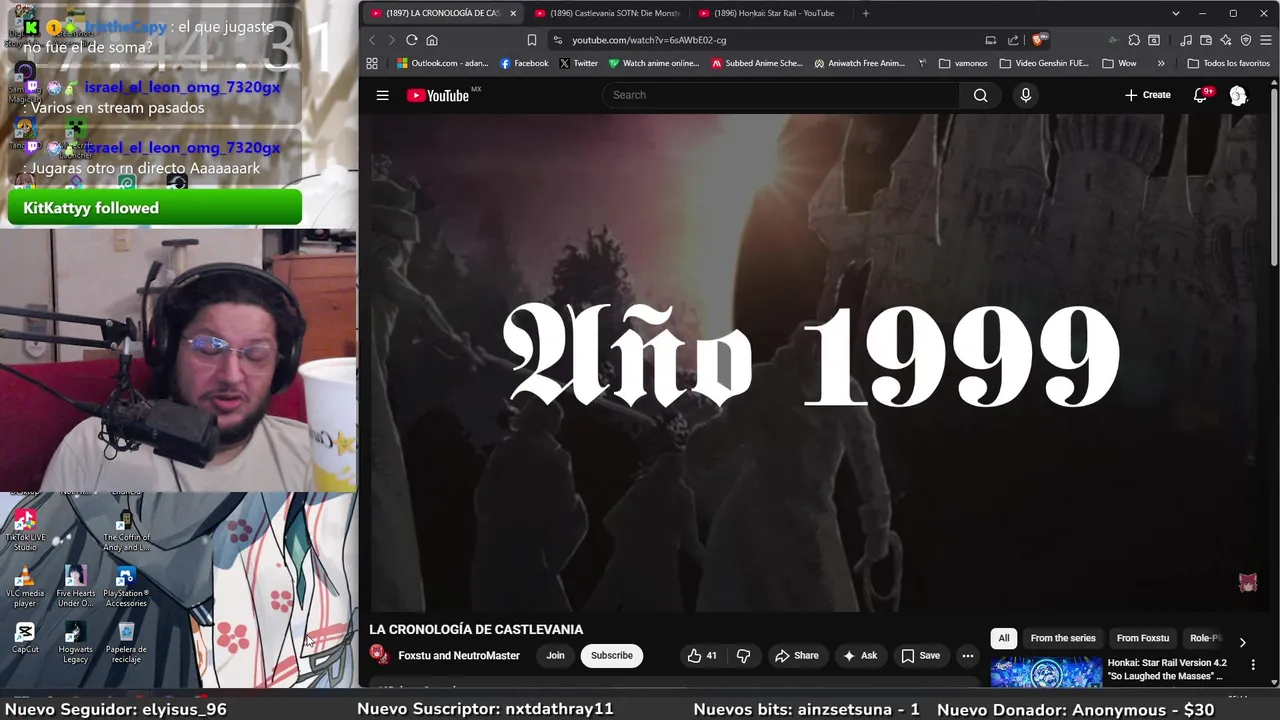Click into the YouTube search field
Image resolution: width=1280 pixels, height=720 pixels.
pos(780,95)
